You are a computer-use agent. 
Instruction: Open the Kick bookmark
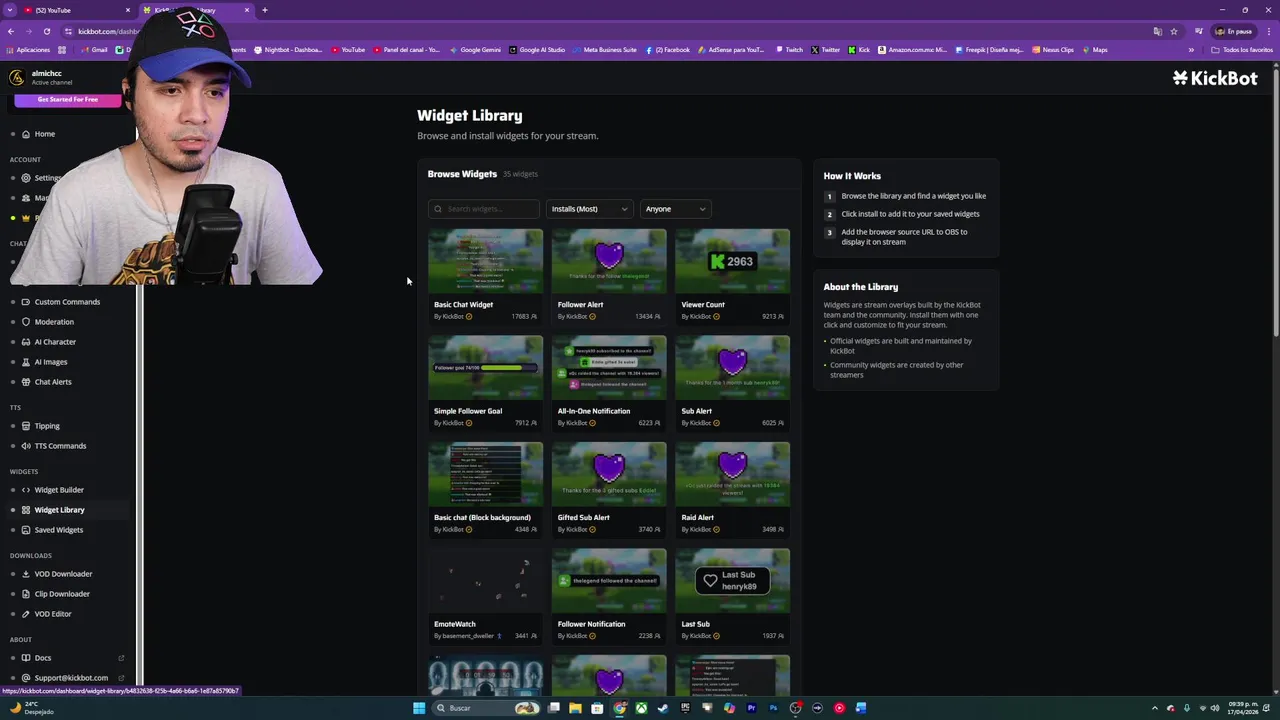coord(859,50)
